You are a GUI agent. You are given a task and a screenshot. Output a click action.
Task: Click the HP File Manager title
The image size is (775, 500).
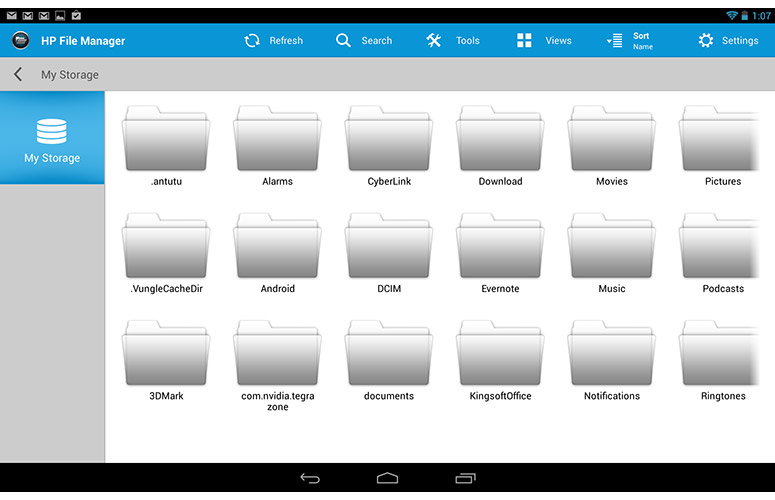coord(83,41)
